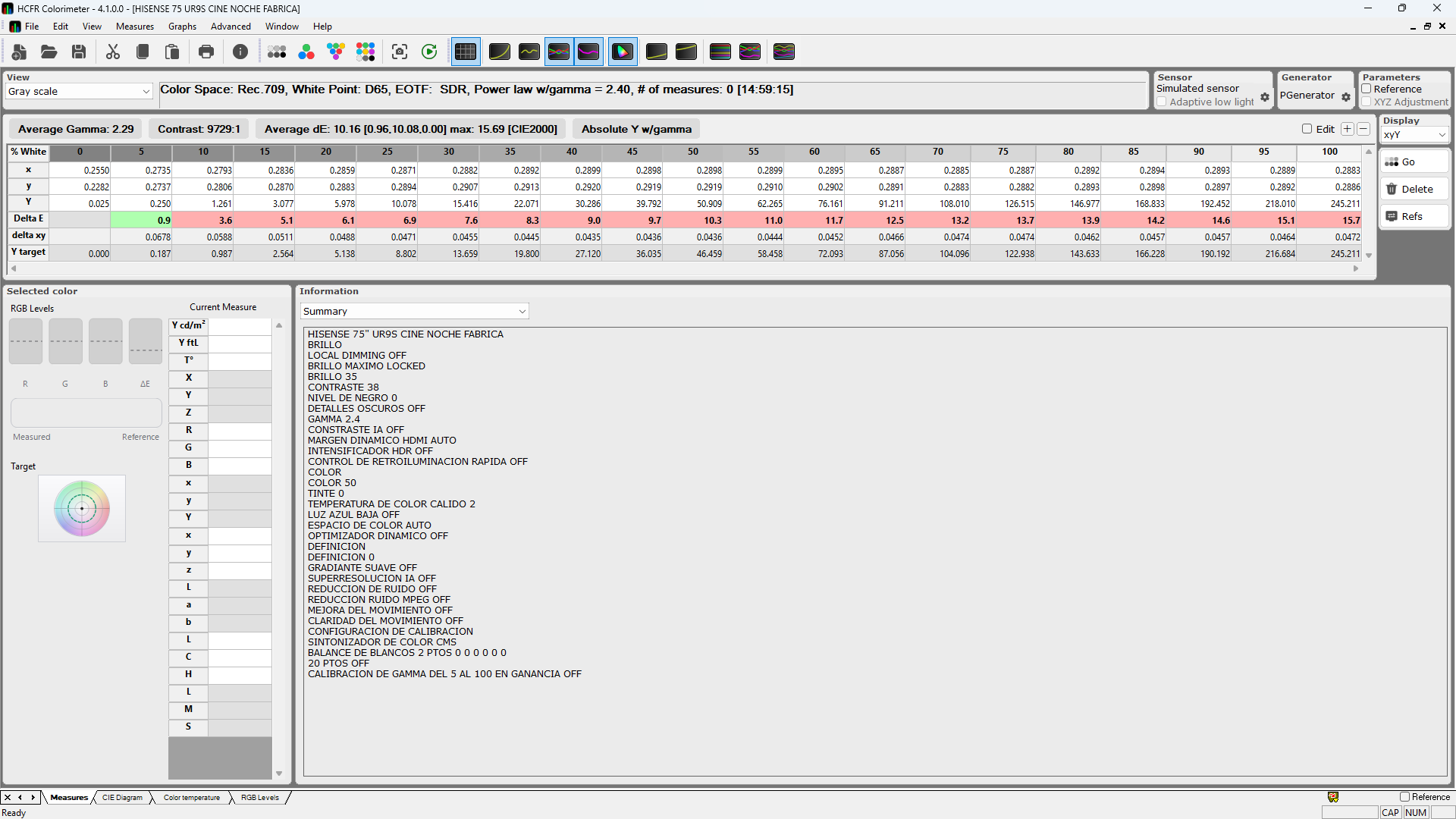Click the Copy toolbar icon
Viewport: 1456px width, 819px height.
[x=143, y=52]
